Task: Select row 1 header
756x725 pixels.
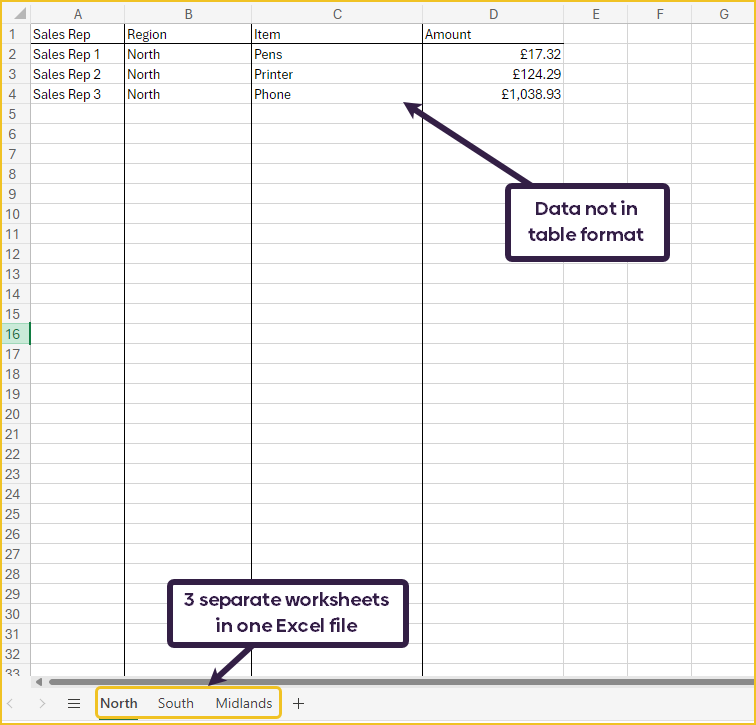Action: (x=15, y=34)
